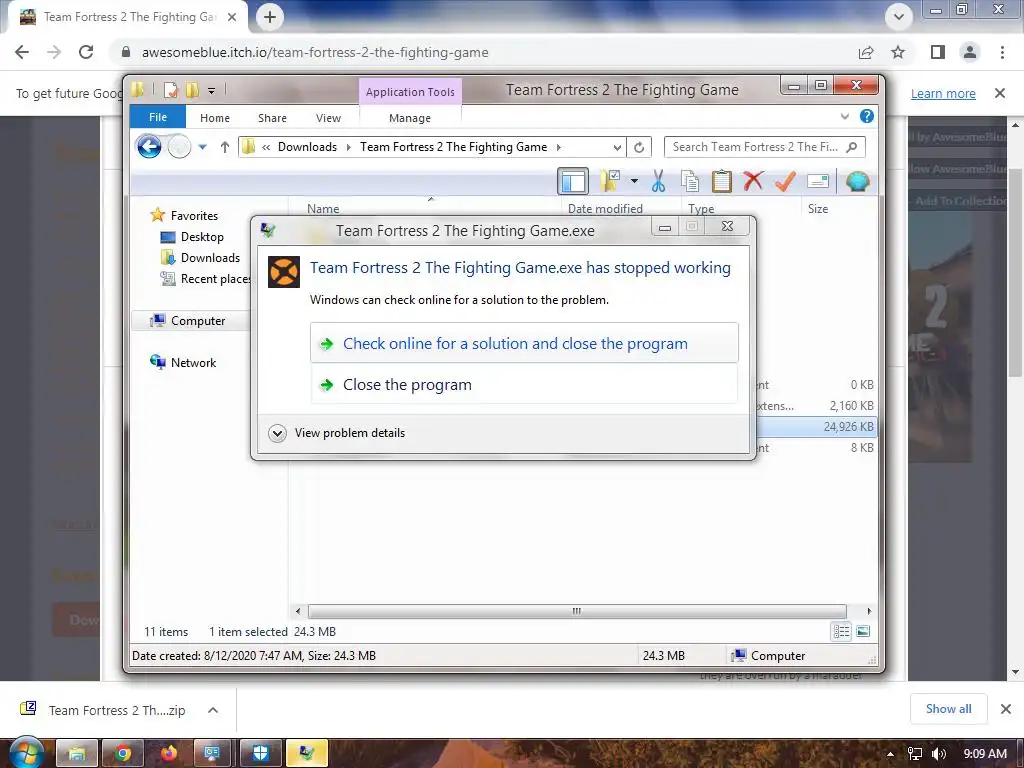
Task: Click the folder options icon in toolbar
Action: 611,181
